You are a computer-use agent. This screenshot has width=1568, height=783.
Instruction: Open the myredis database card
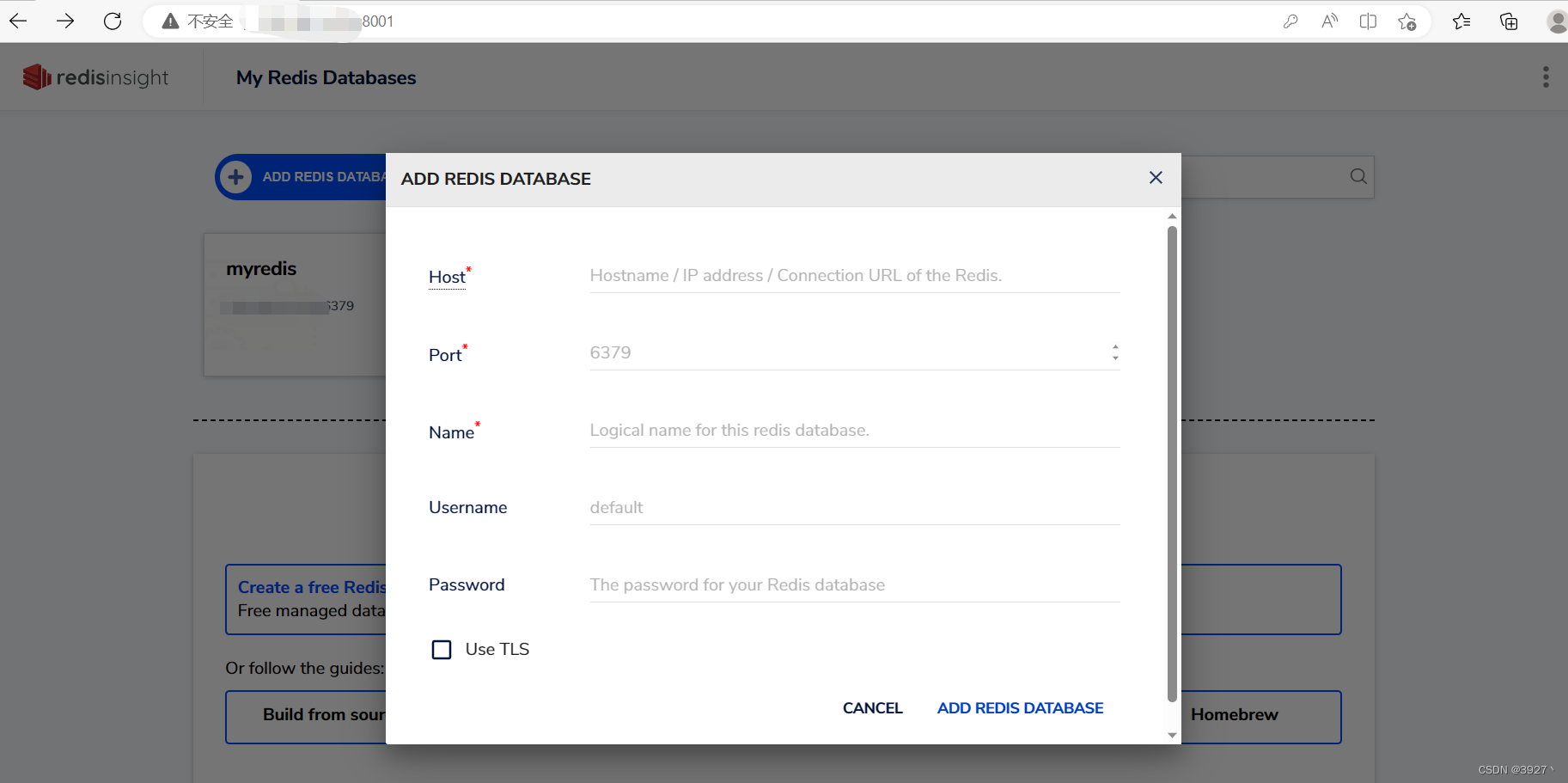pyautogui.click(x=296, y=304)
